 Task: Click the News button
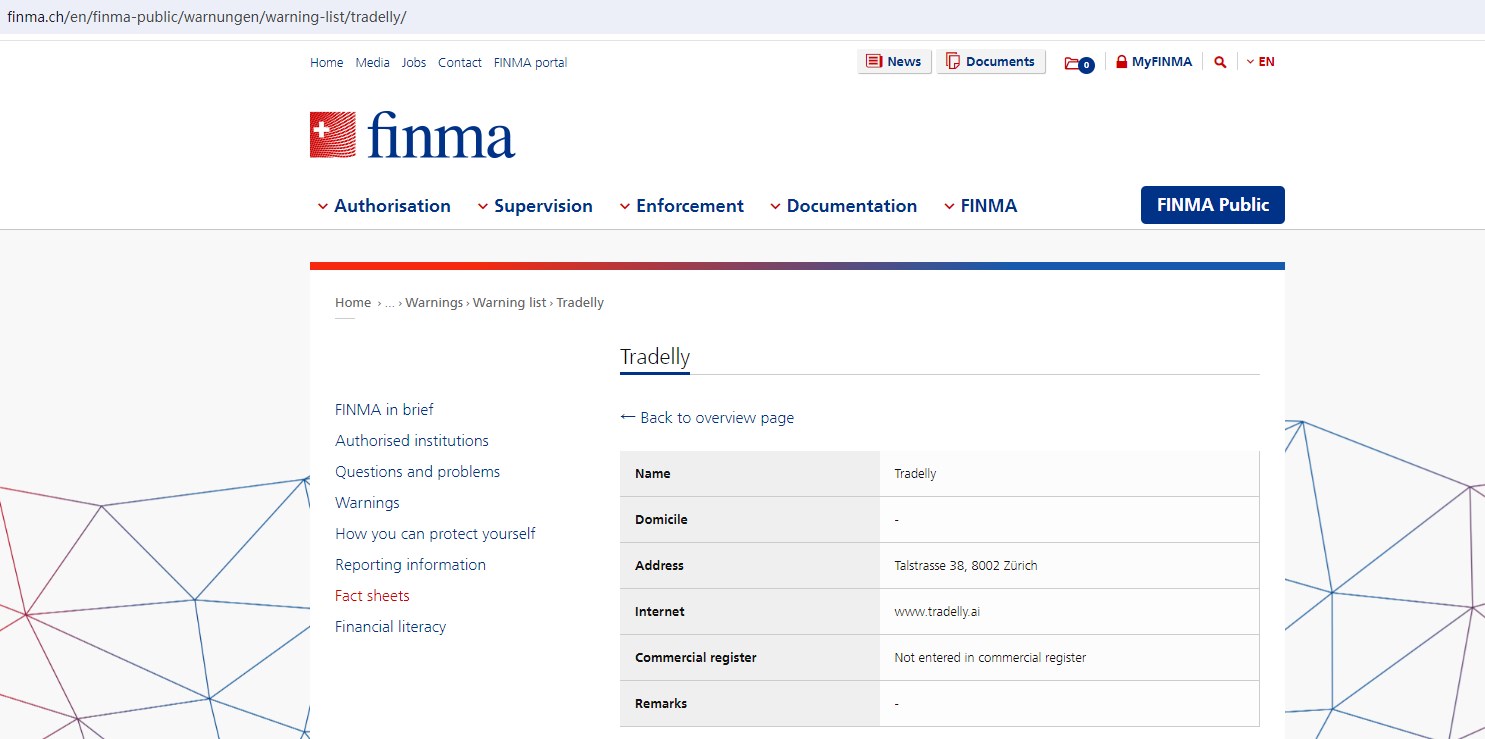(895, 62)
